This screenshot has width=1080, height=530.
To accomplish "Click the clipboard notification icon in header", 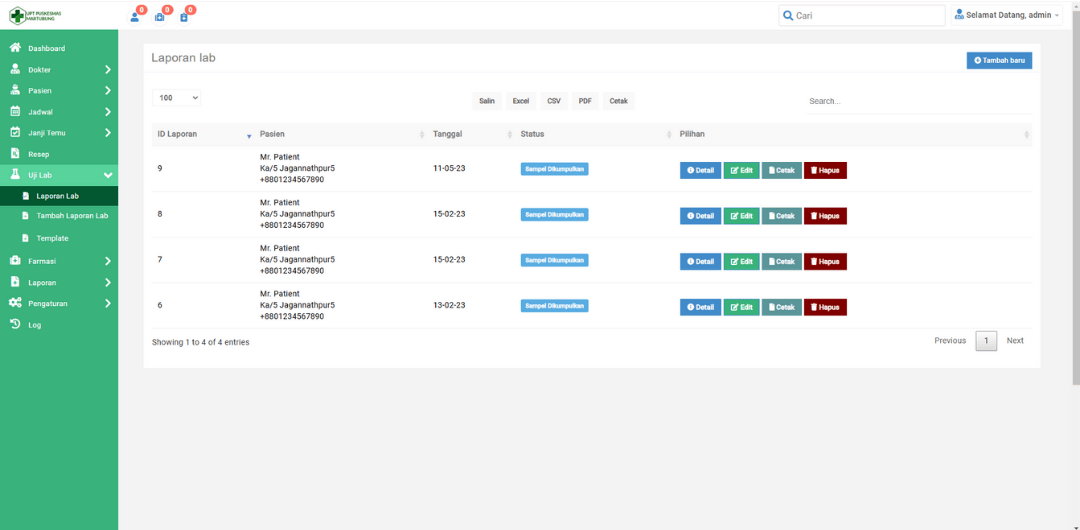I will point(184,17).
